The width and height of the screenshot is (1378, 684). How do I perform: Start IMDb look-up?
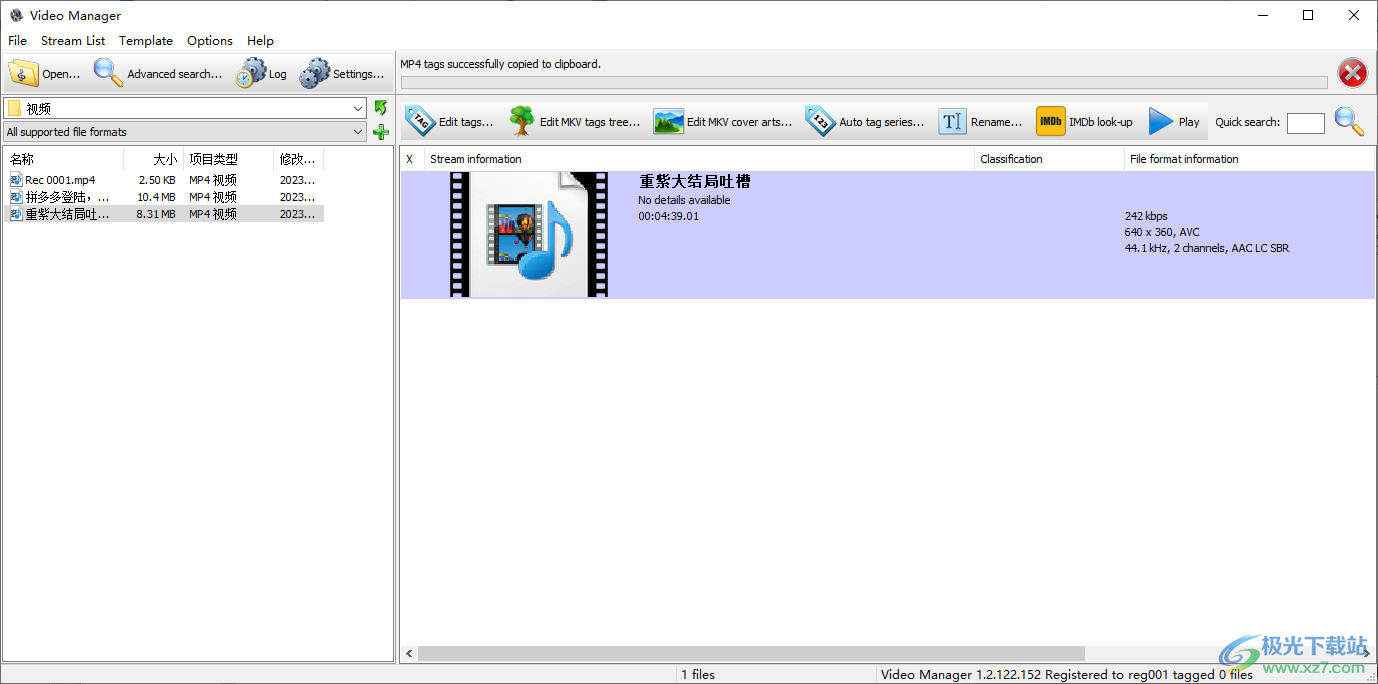pos(1085,121)
